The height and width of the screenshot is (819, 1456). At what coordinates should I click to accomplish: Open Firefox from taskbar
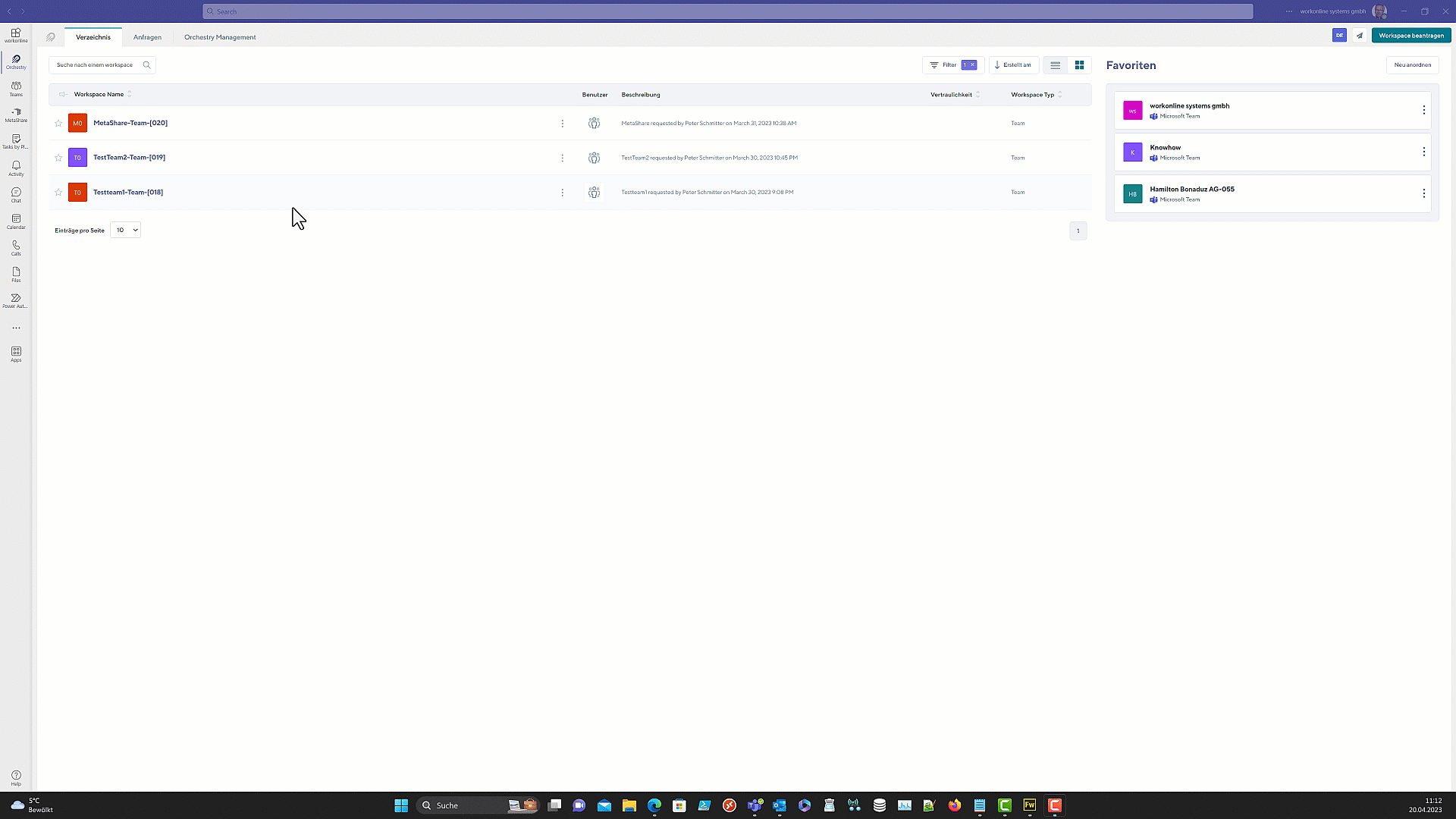click(954, 805)
